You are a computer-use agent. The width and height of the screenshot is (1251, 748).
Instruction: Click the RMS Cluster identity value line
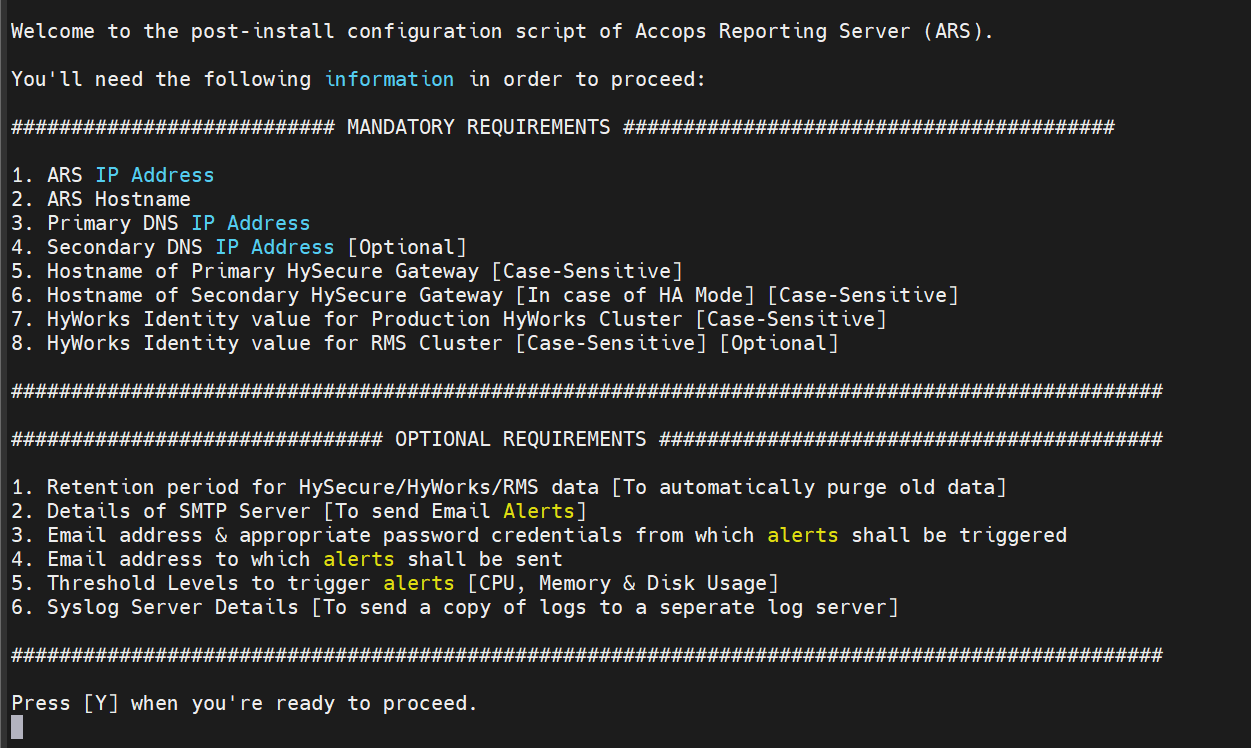(425, 343)
